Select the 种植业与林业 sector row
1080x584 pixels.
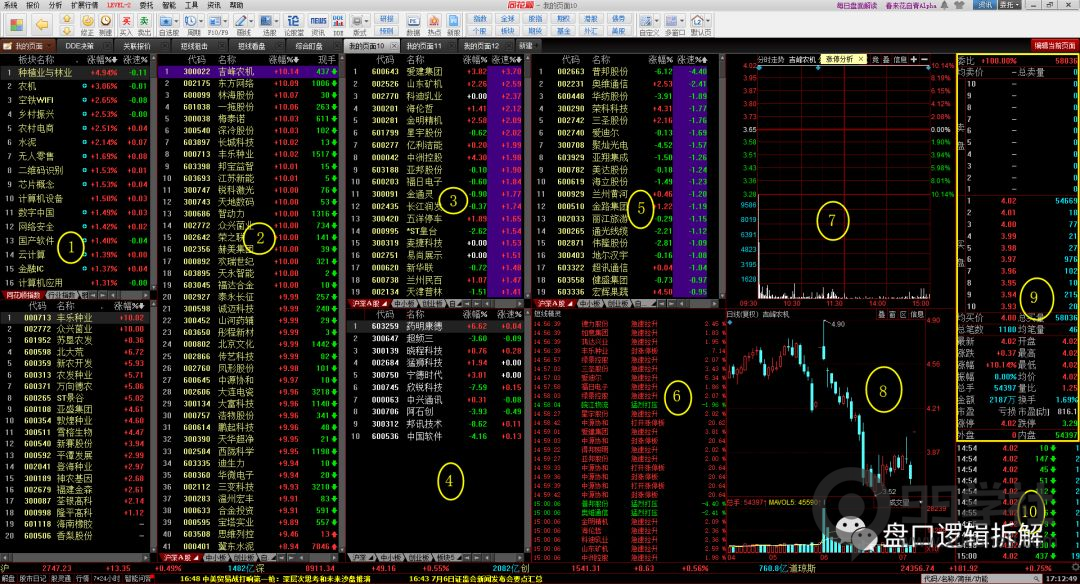coord(45,72)
